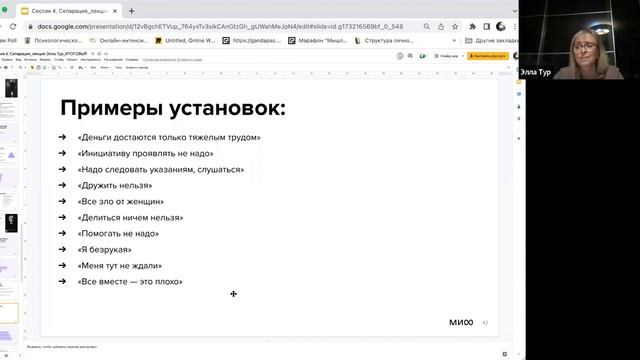640x360 pixels.
Task: Click the share page icon in address bar
Action: [441, 27]
